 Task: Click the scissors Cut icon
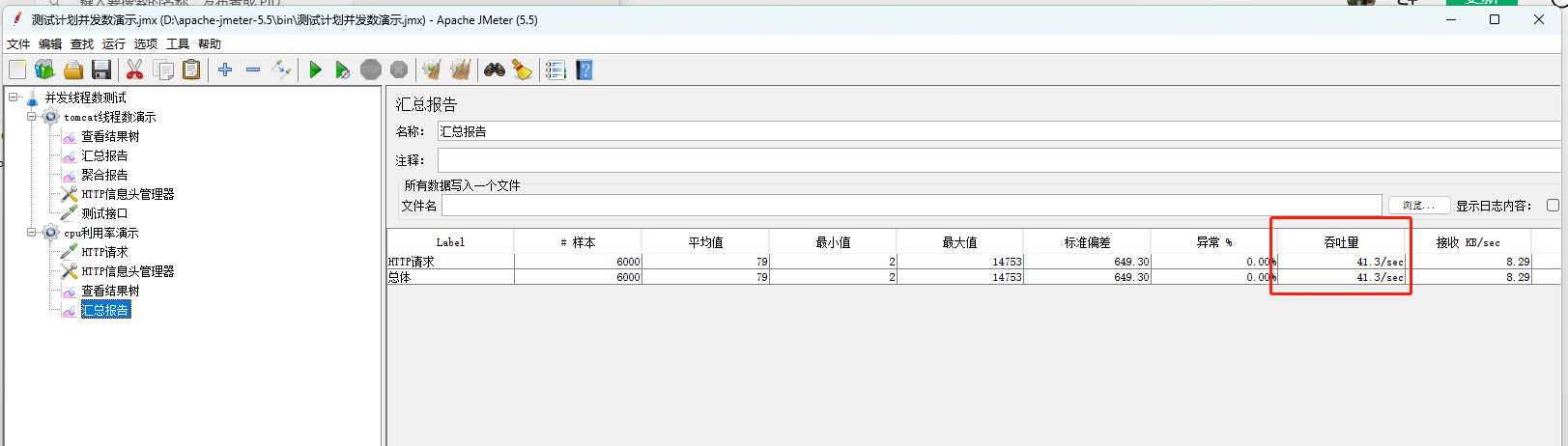tap(134, 70)
